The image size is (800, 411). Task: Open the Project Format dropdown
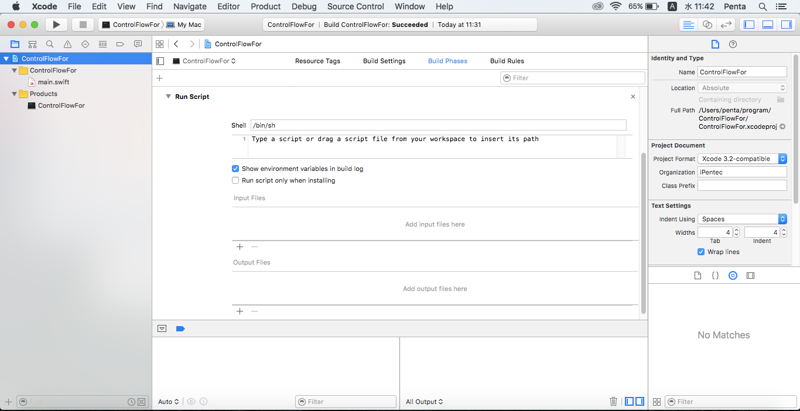coord(742,159)
